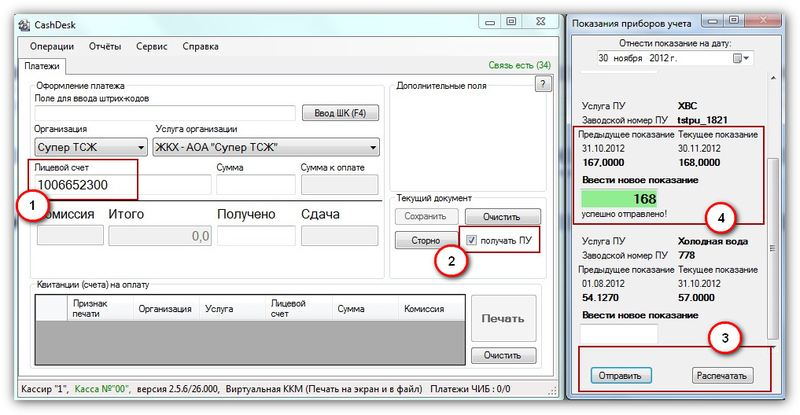800x415 pixels.
Task: Expand the Организация dropdown
Action: coord(140,148)
